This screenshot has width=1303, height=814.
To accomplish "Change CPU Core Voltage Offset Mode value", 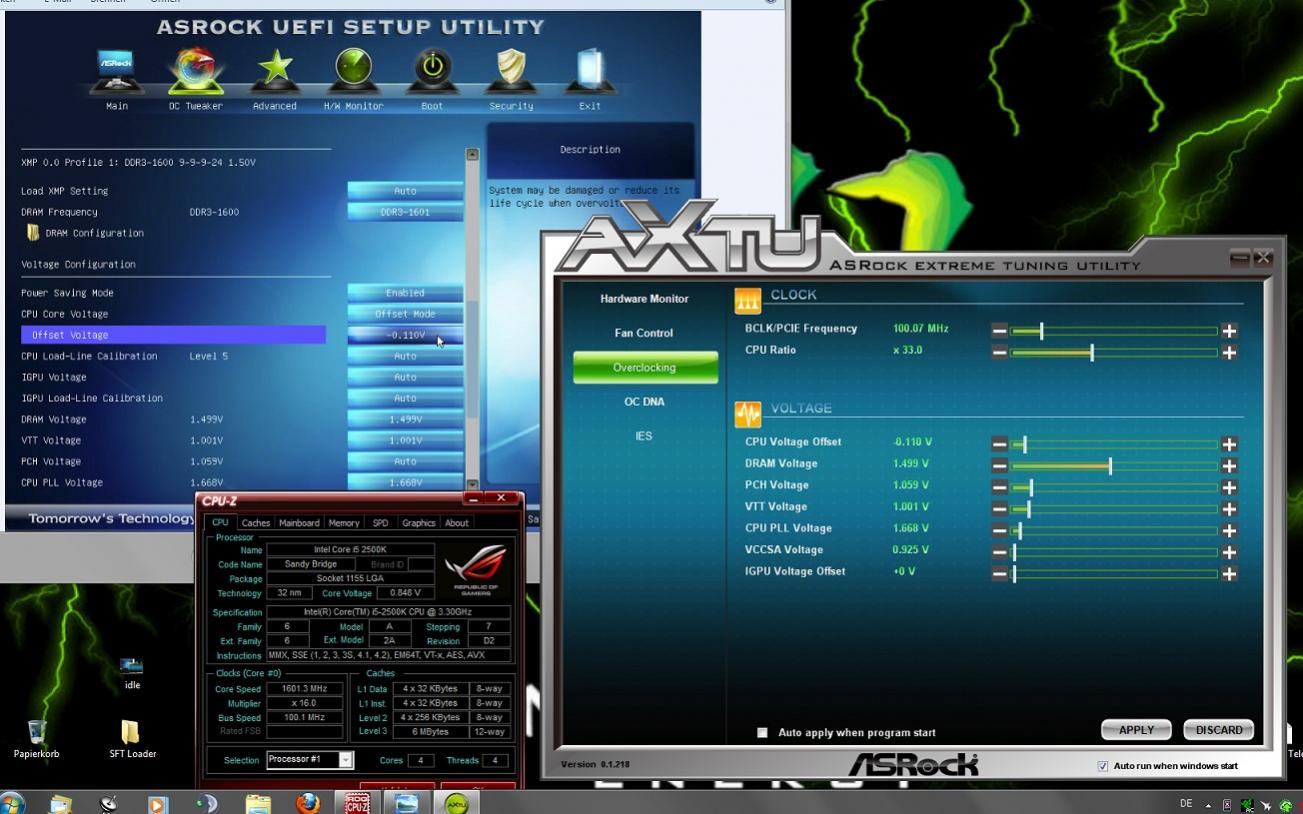I will click(405, 314).
